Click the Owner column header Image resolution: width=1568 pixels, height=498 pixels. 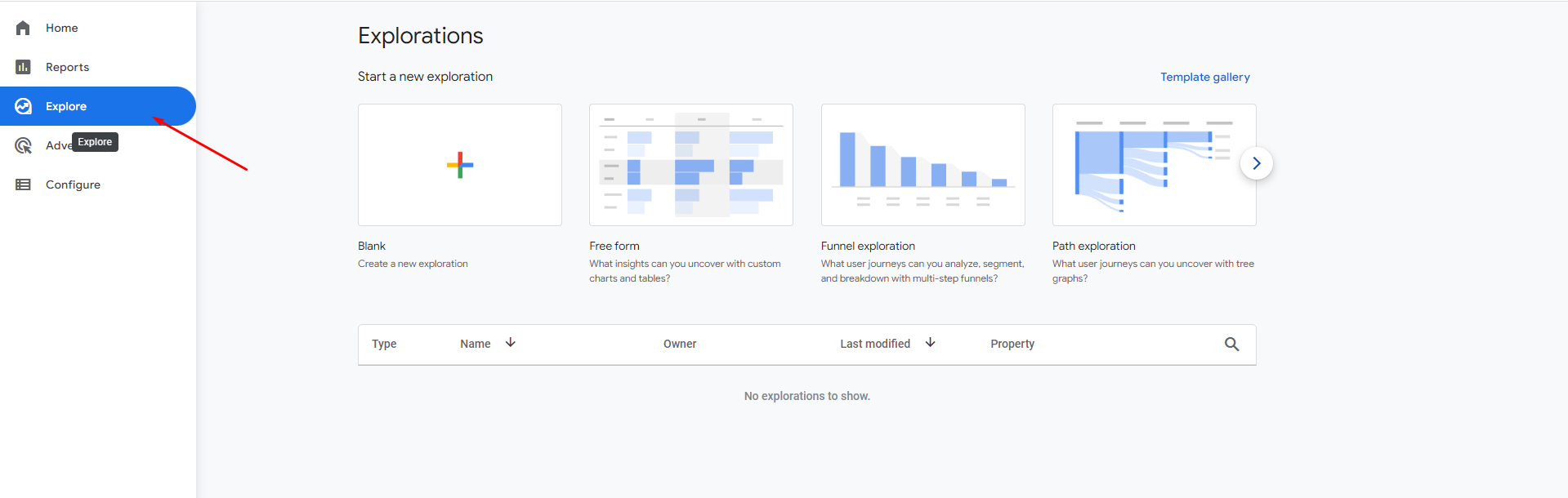click(680, 344)
